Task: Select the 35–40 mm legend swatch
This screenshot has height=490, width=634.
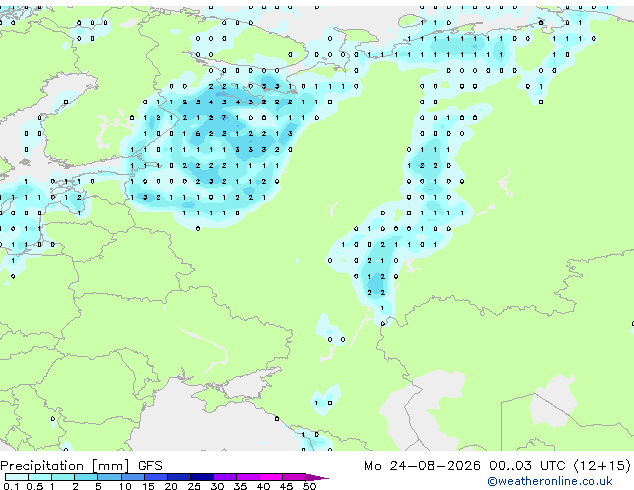Action: tap(248, 477)
